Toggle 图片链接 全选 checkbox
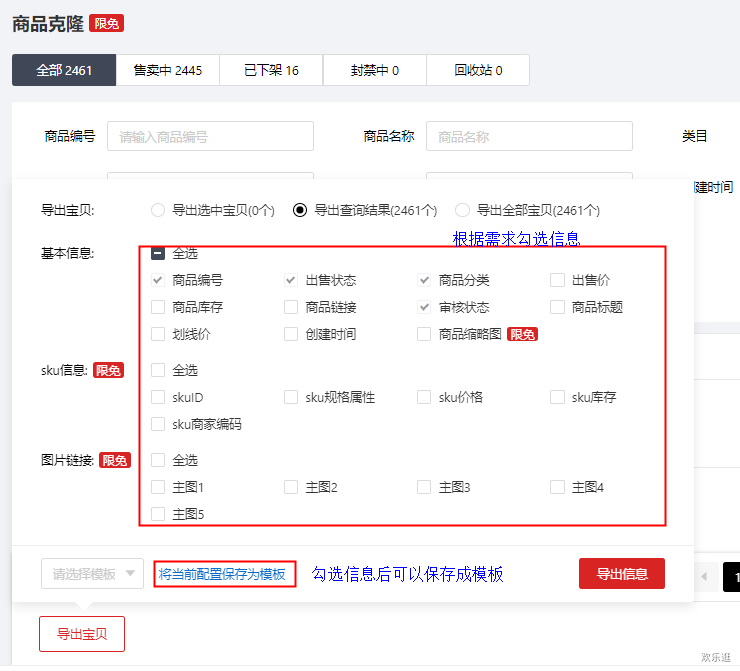 [x=158, y=460]
